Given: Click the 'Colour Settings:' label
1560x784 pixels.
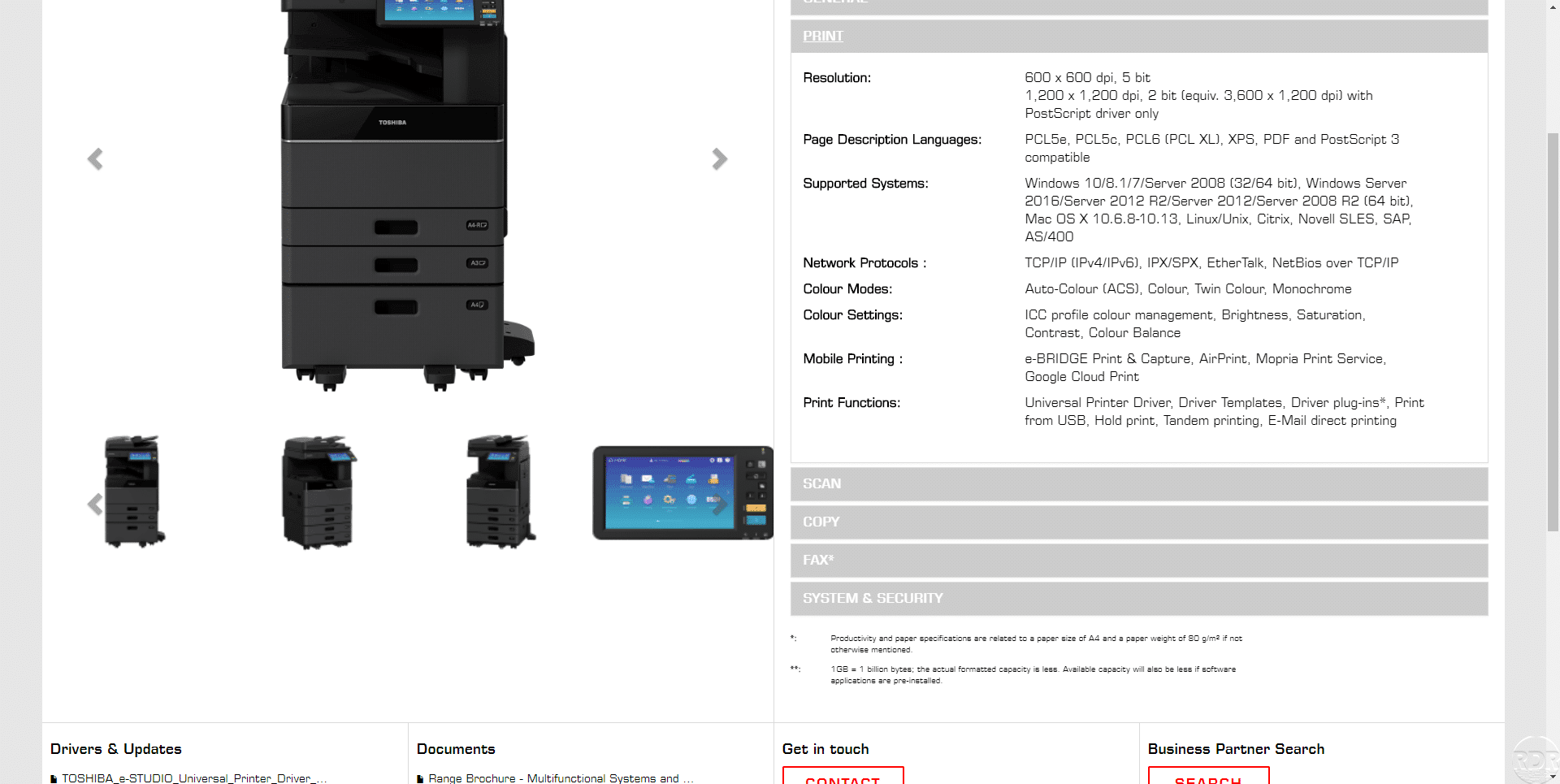Looking at the screenshot, I should click(852, 315).
